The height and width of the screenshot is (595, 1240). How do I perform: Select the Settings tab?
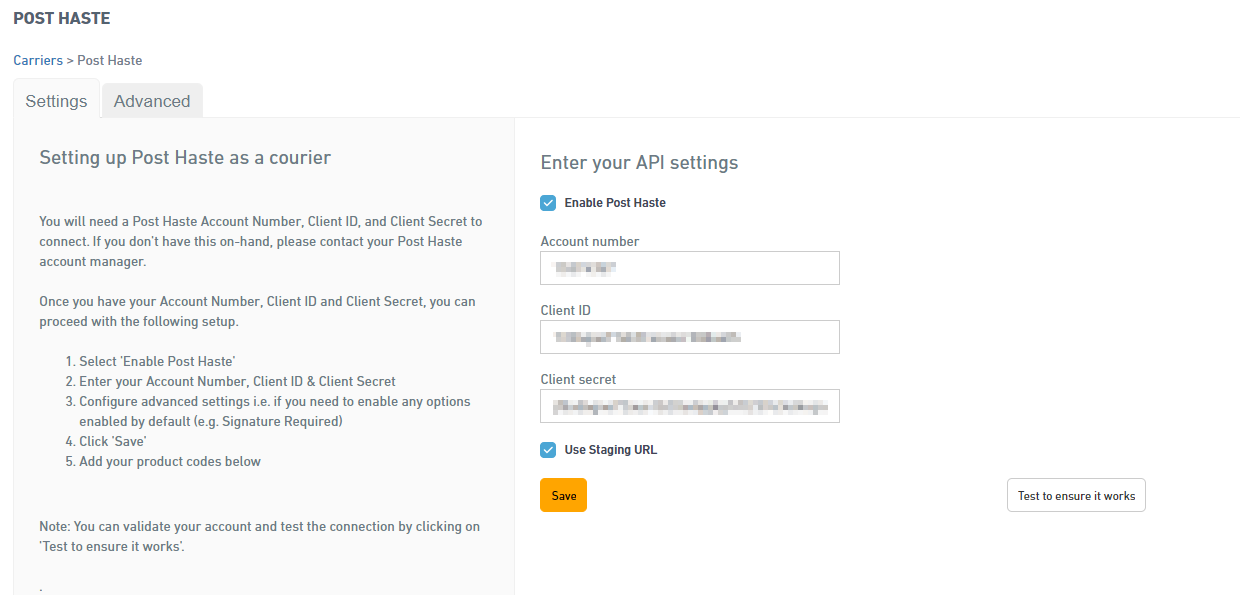tap(56, 101)
